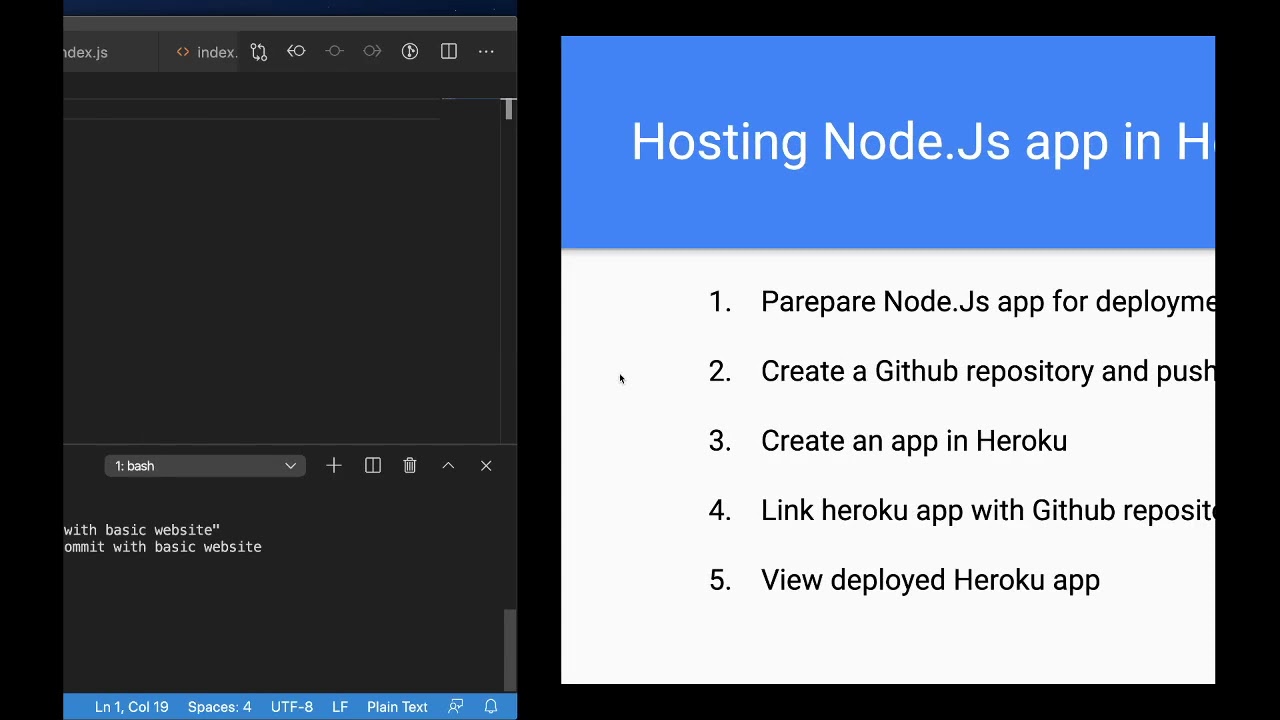Change file encoding UTF-8

pos(291,707)
